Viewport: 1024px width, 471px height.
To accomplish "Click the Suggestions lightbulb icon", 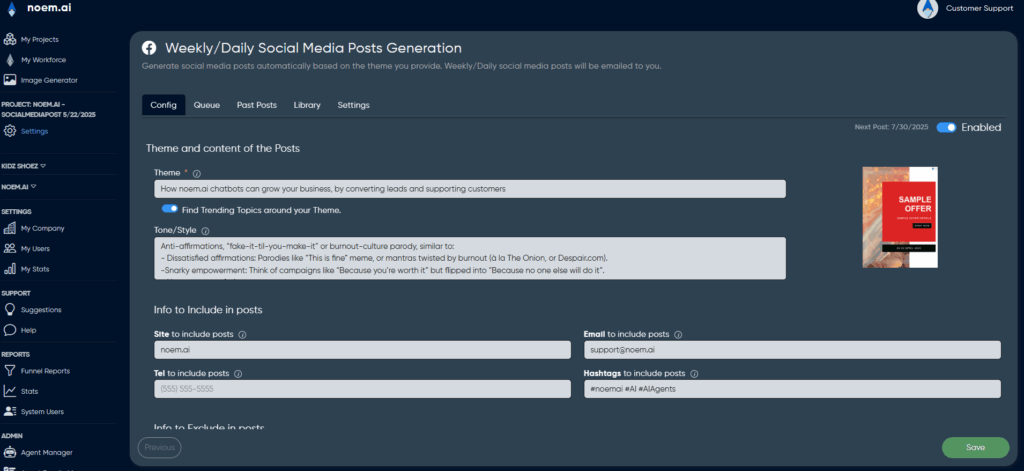I will point(10,310).
